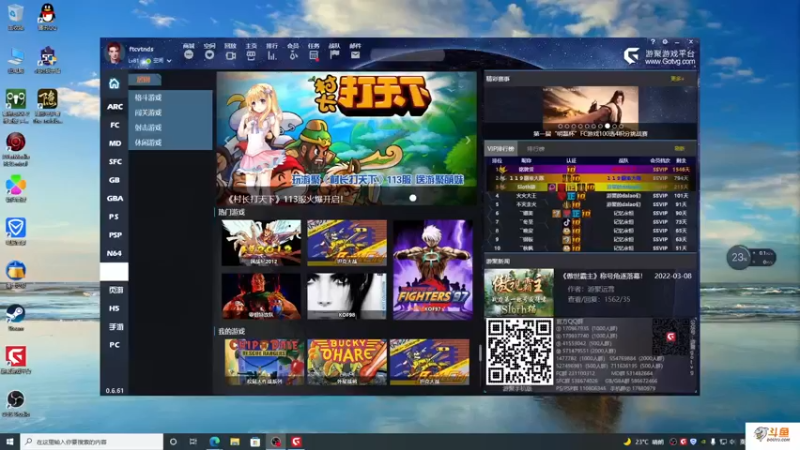The width and height of the screenshot is (800, 450).
Task: Click the Gotvg taskbar icon
Action: [x=296, y=441]
